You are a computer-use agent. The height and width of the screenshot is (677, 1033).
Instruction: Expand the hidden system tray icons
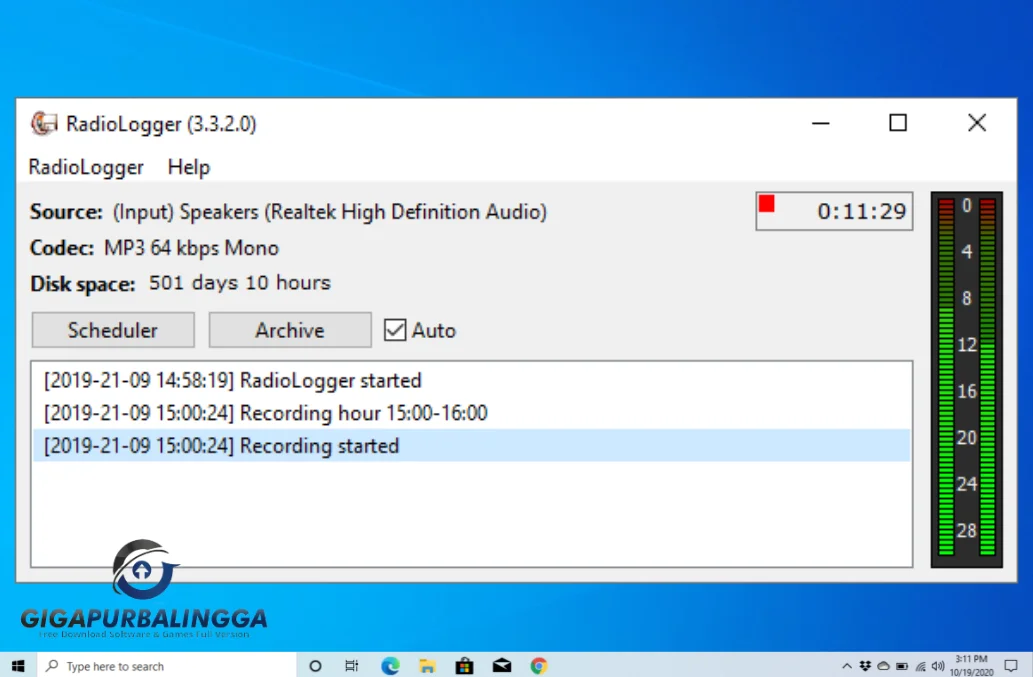tap(847, 666)
